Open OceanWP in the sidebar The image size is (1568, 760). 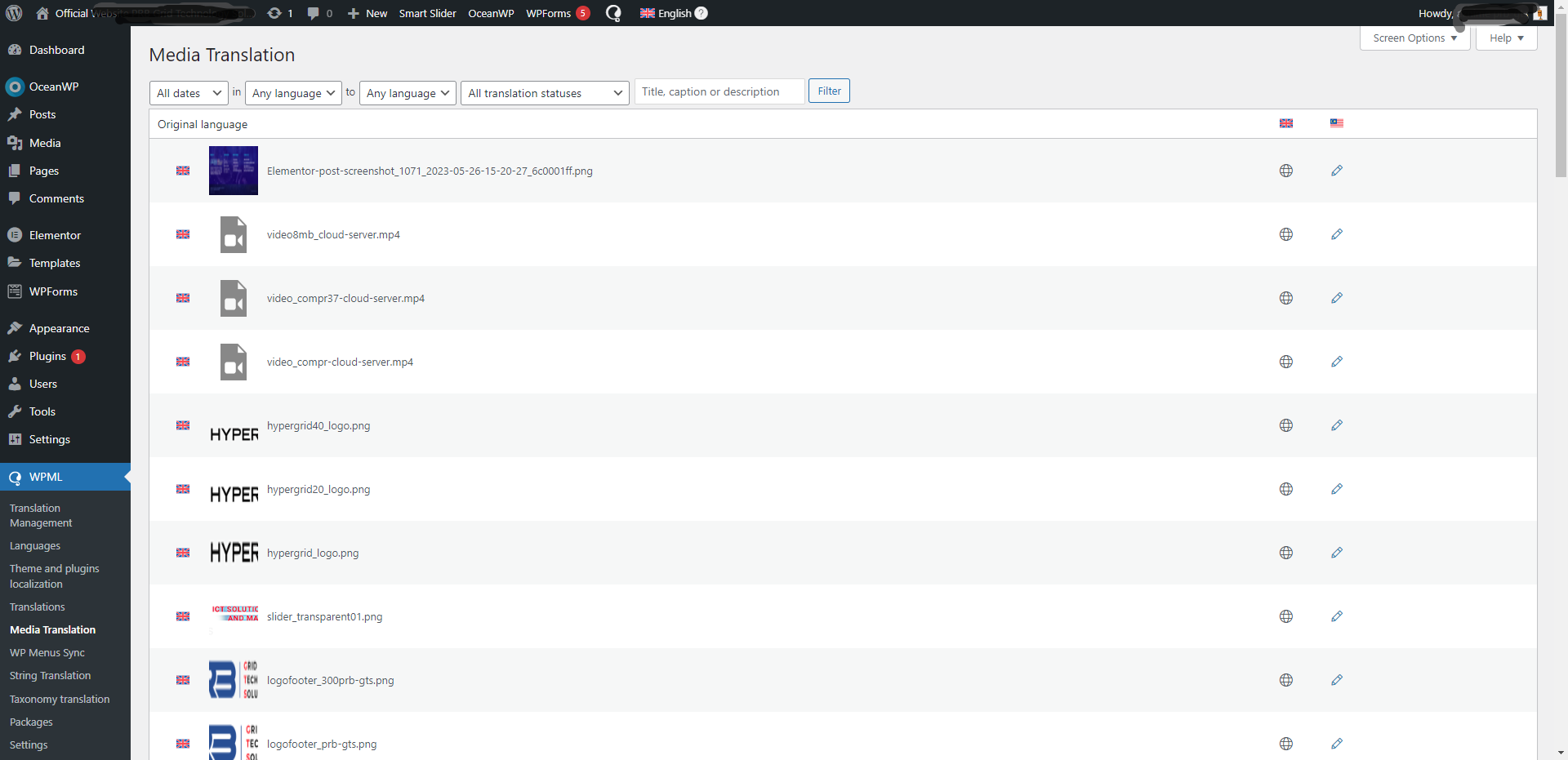pos(65,87)
